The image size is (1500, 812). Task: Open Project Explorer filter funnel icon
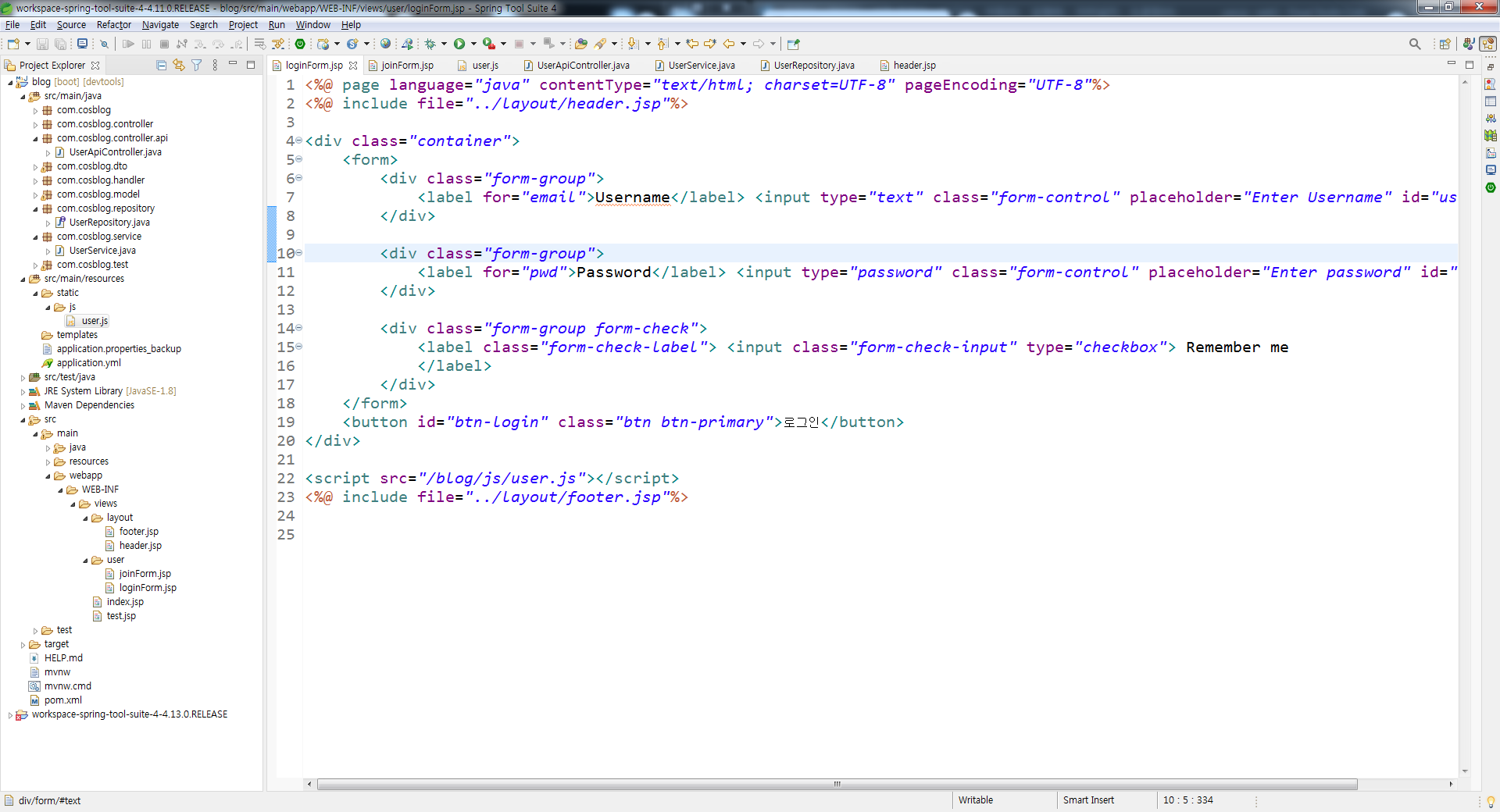(x=197, y=65)
